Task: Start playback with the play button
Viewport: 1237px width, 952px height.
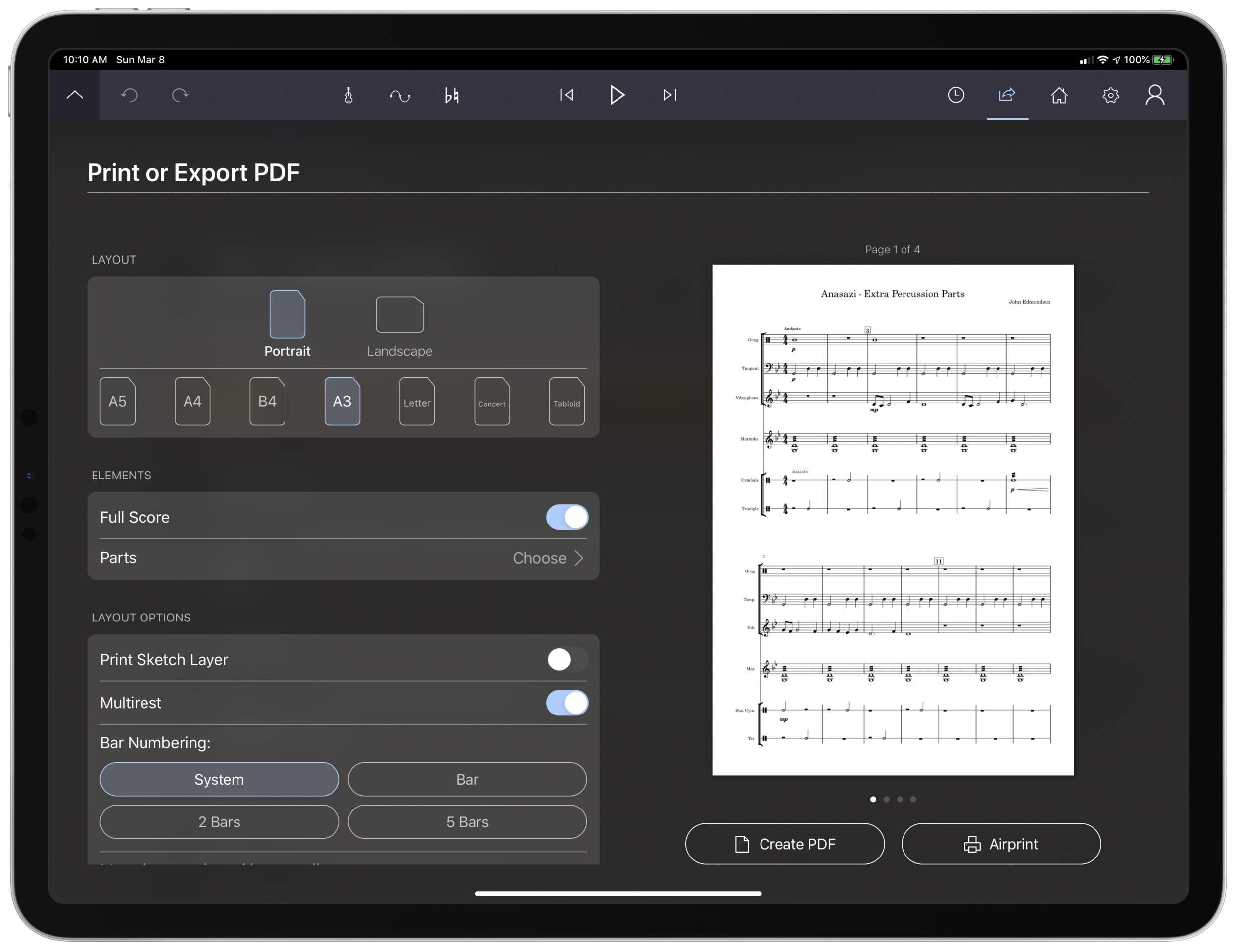Action: 617,95
